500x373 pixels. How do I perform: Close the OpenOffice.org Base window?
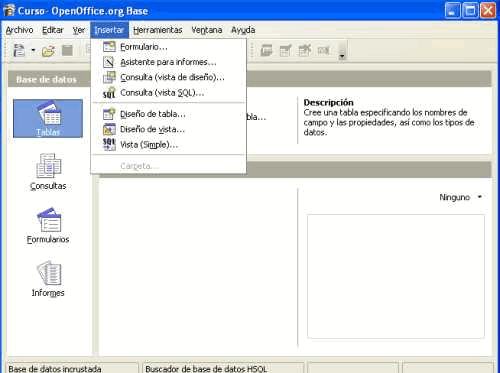point(488,10)
